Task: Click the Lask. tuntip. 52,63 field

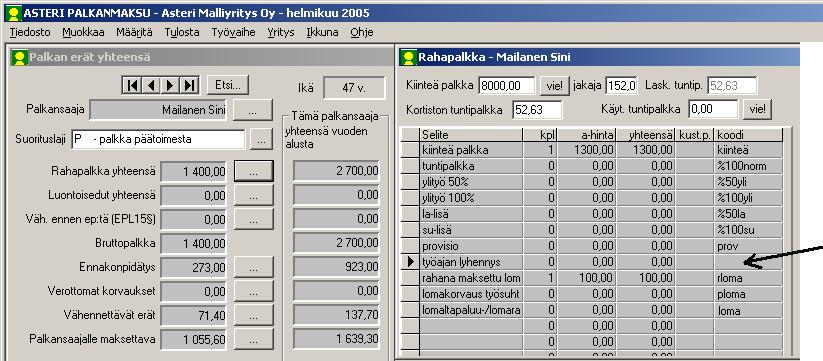Action: (x=733, y=86)
